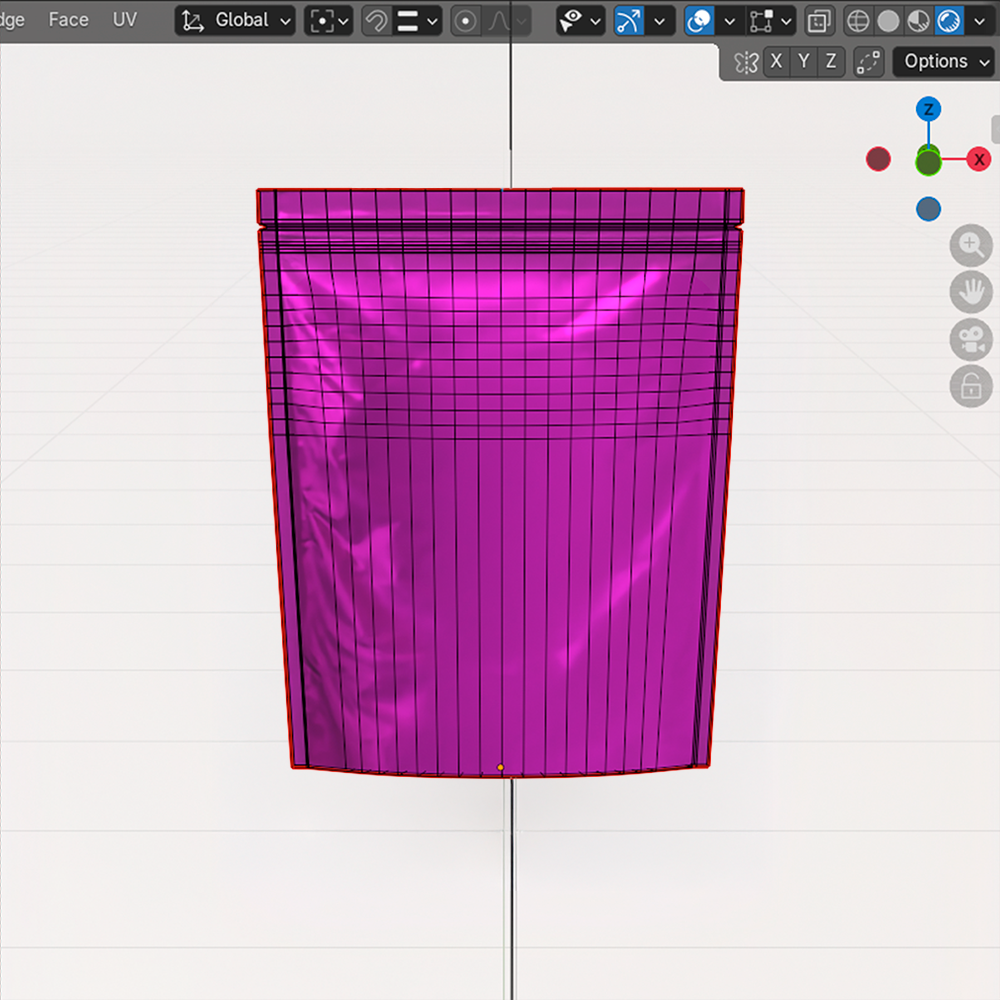The image size is (1000, 1000).
Task: Toggle the snap magnet icon
Action: pos(376,21)
